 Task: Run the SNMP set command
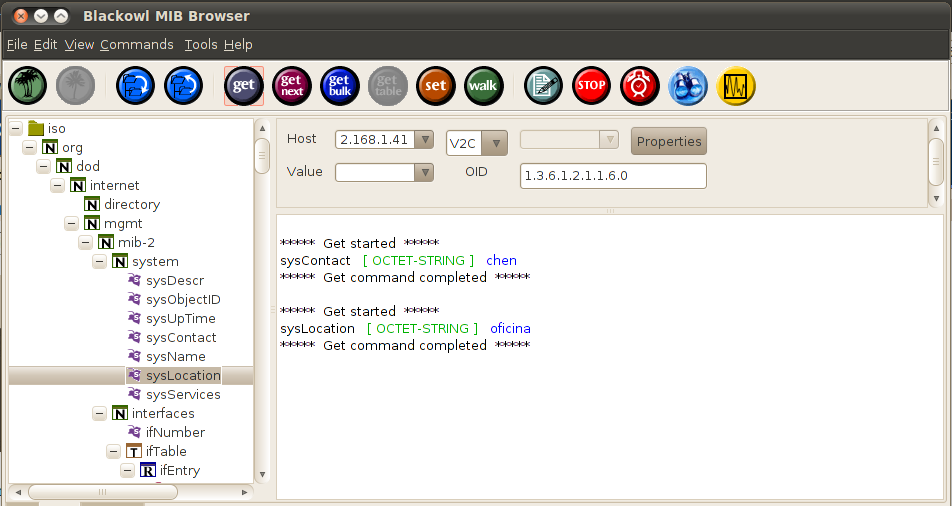(x=436, y=86)
